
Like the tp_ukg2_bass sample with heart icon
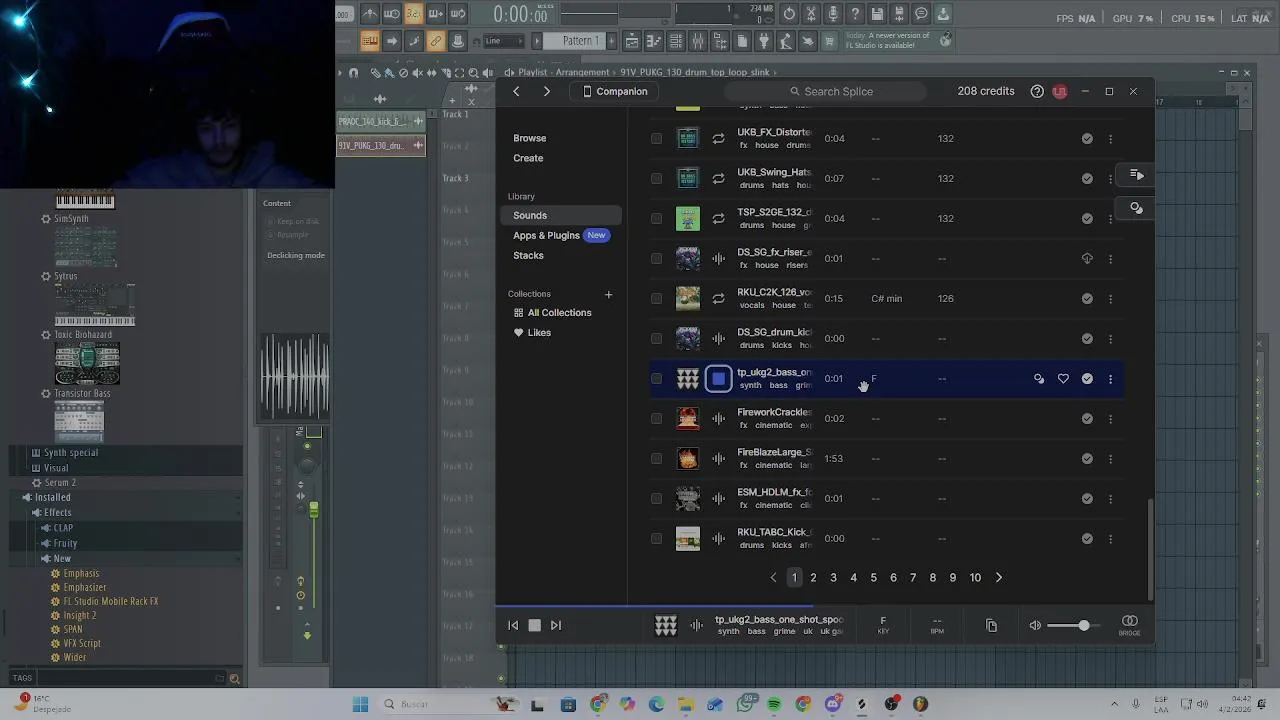coord(1063,378)
